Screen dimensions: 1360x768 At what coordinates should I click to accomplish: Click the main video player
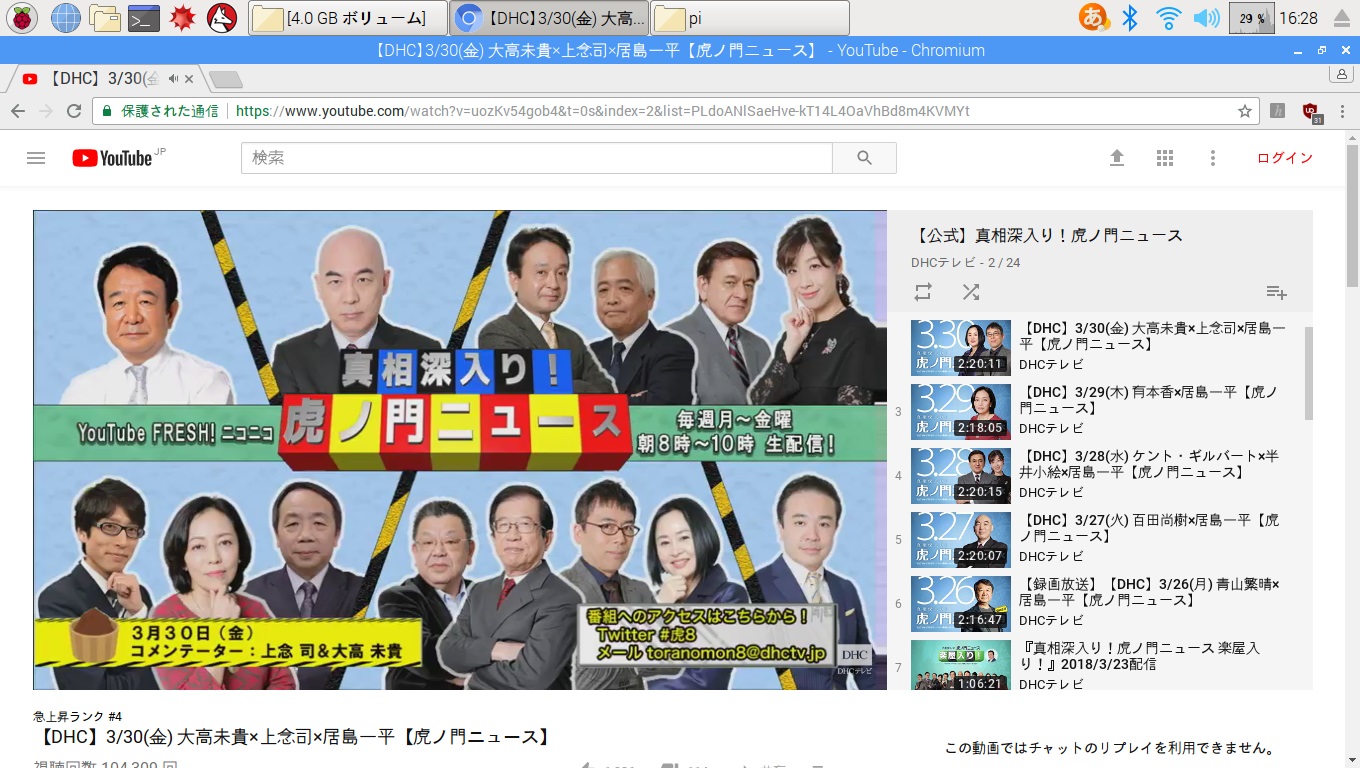[460, 450]
